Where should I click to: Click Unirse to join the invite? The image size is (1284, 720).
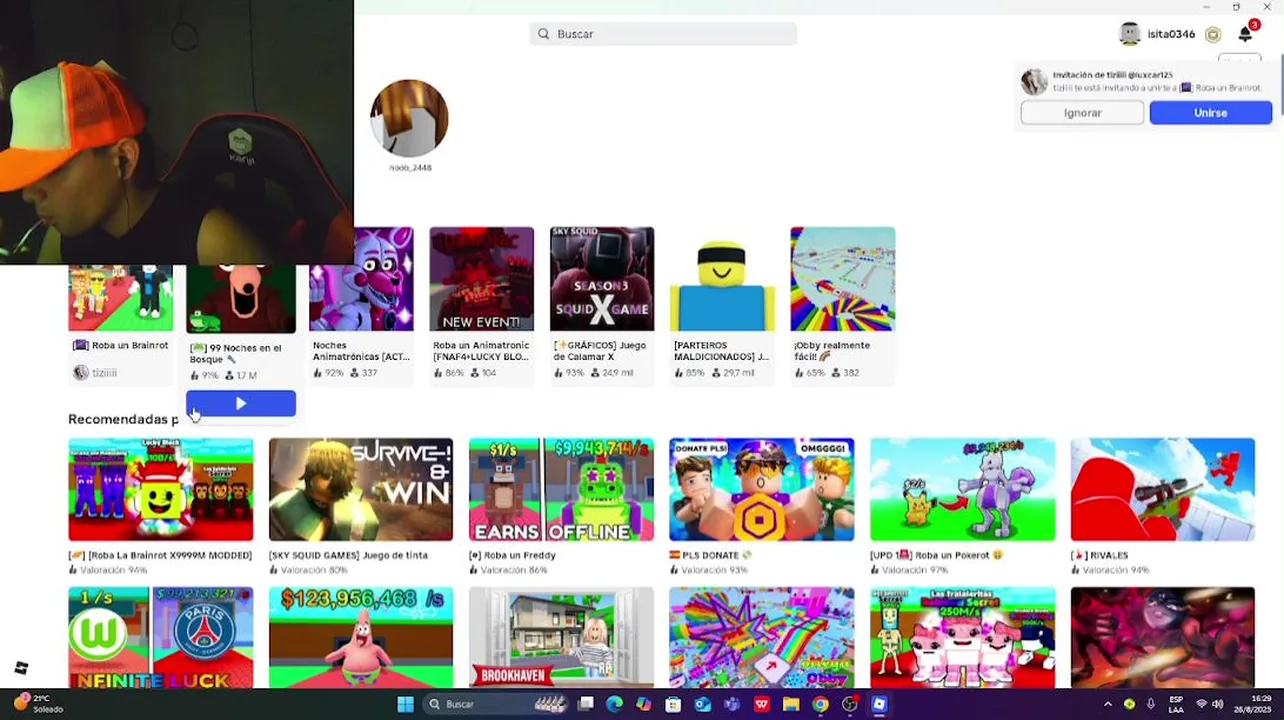coord(1210,113)
